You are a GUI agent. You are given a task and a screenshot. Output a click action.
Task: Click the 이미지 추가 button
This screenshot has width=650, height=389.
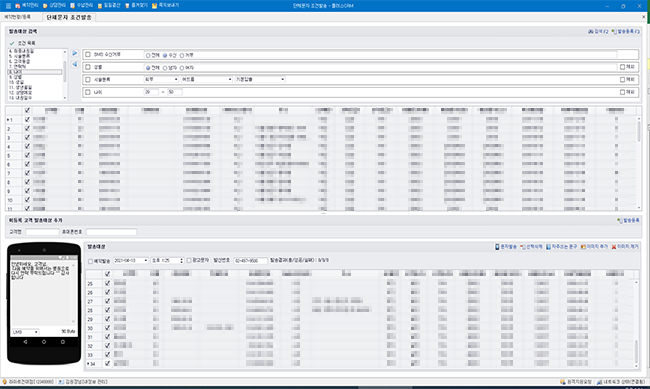(594, 247)
